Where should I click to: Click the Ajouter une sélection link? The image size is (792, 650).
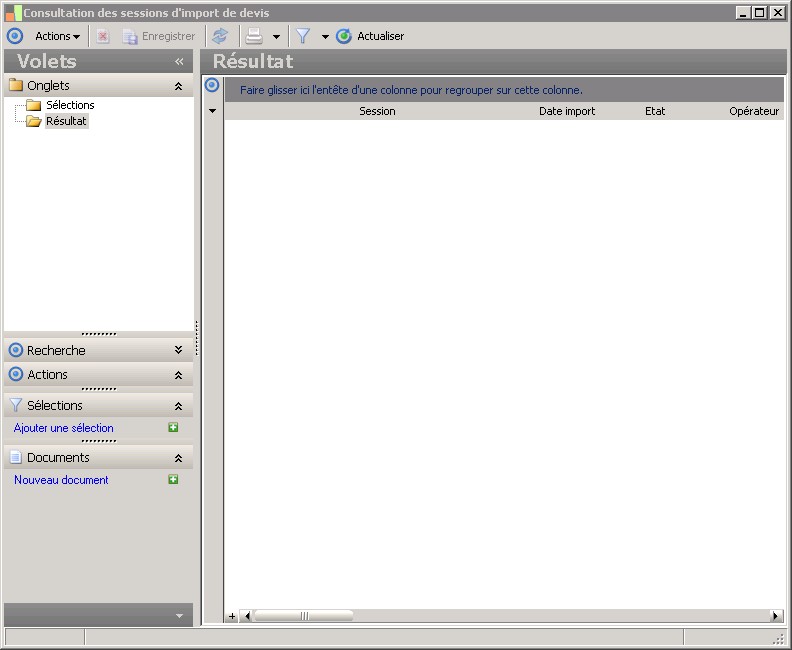pyautogui.click(x=64, y=428)
